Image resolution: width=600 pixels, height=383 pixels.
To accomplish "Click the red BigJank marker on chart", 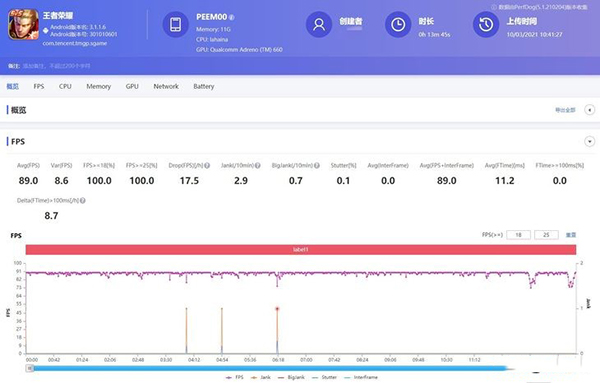I will pyautogui.click(x=277, y=309).
